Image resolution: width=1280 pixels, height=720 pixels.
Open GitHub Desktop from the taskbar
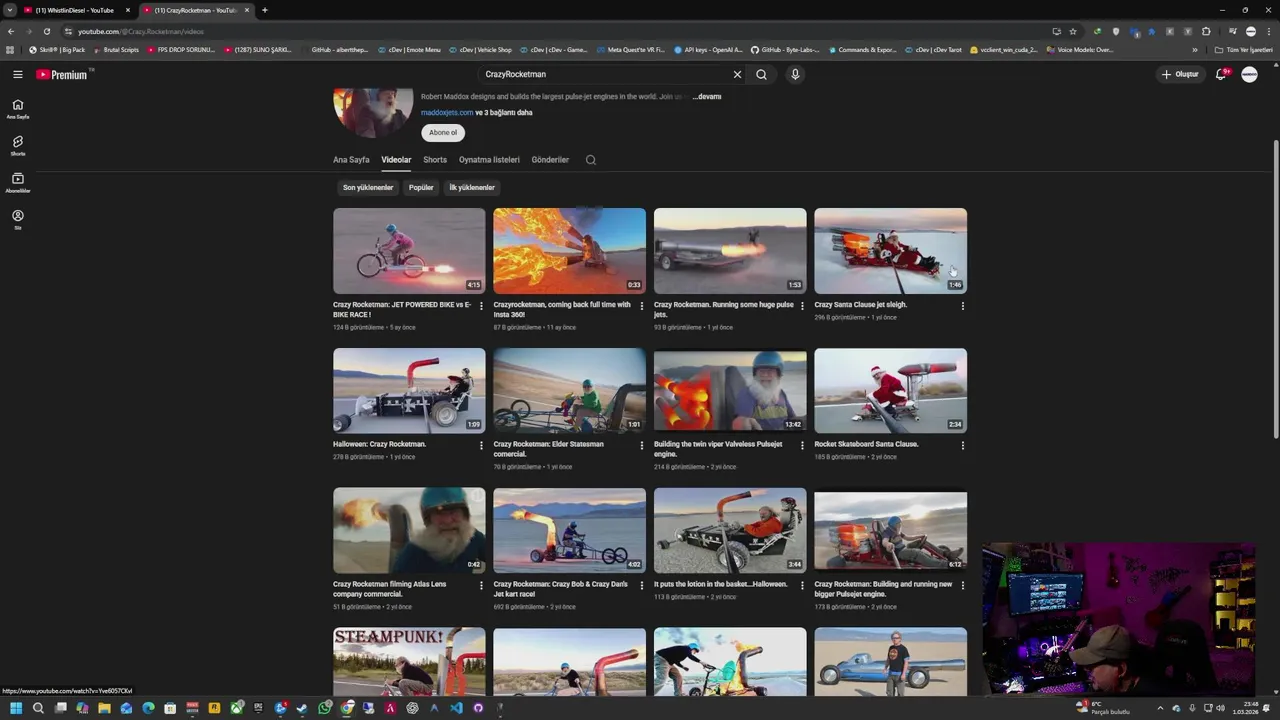(478, 708)
